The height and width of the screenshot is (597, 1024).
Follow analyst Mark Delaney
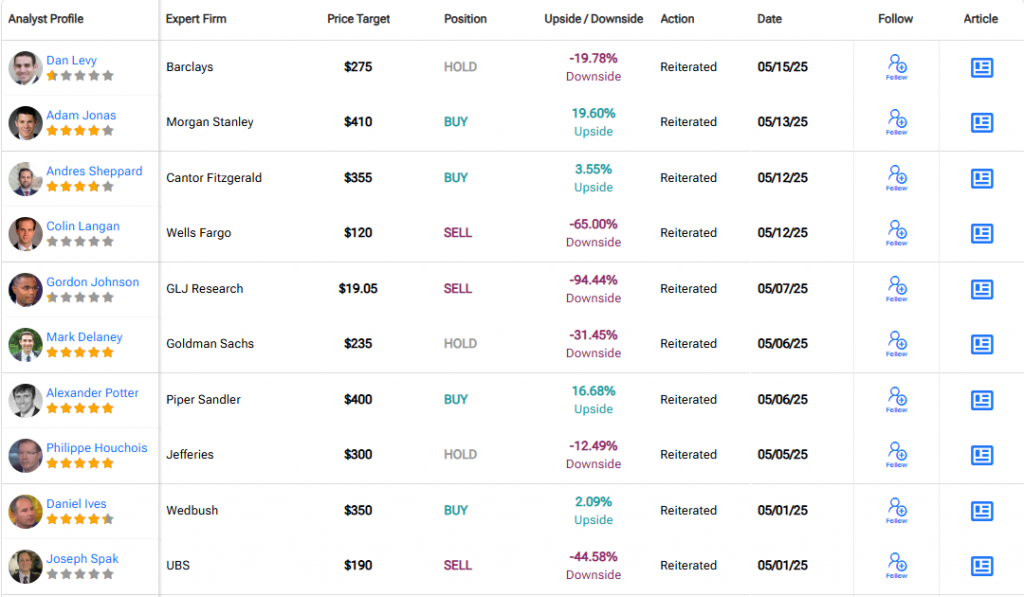point(897,344)
